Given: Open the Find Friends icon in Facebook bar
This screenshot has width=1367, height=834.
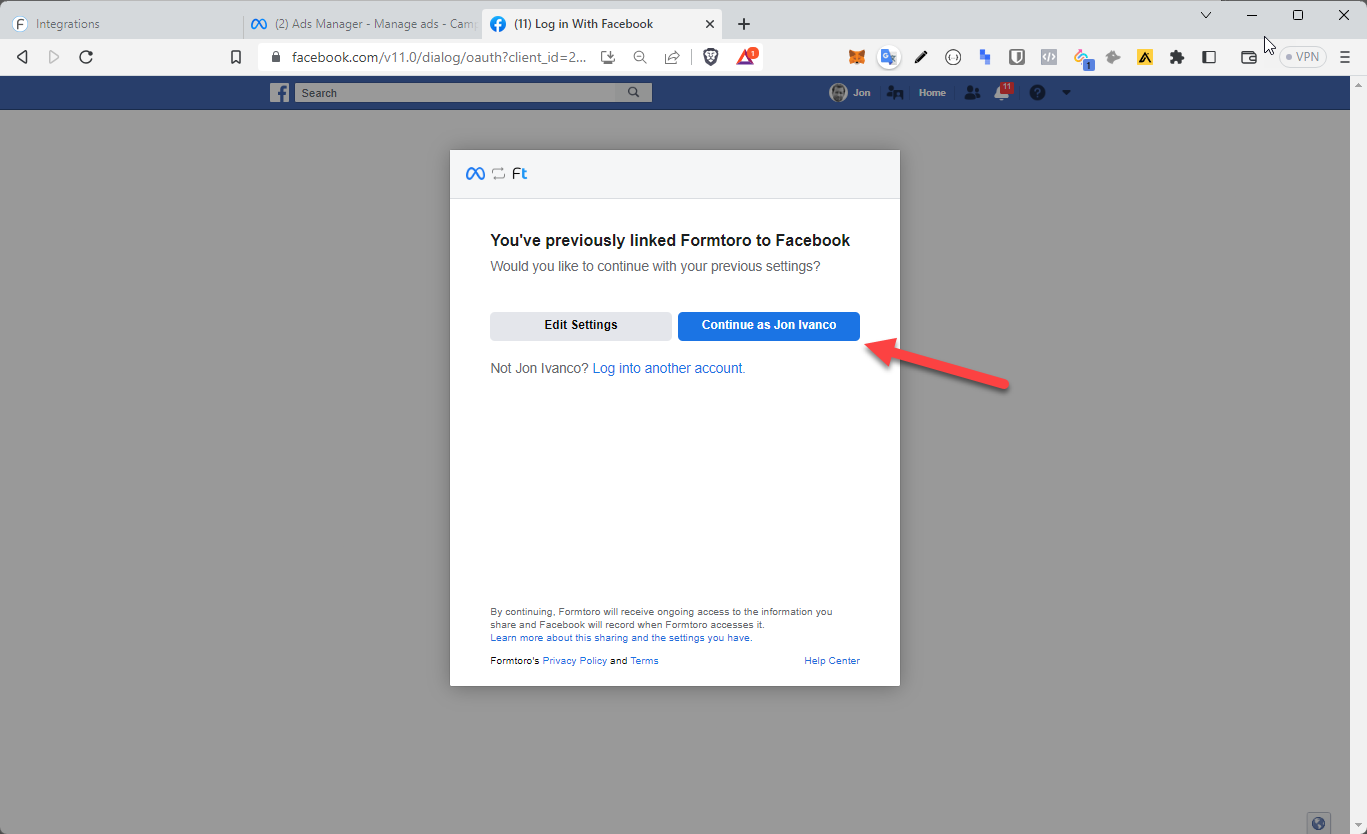Looking at the screenshot, I should pyautogui.click(x=895, y=93).
